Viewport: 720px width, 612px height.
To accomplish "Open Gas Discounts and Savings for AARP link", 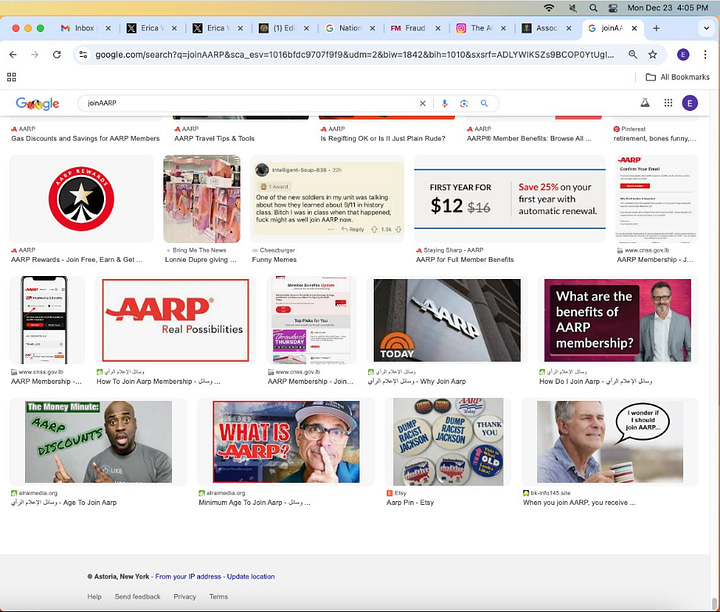I will click(85, 138).
